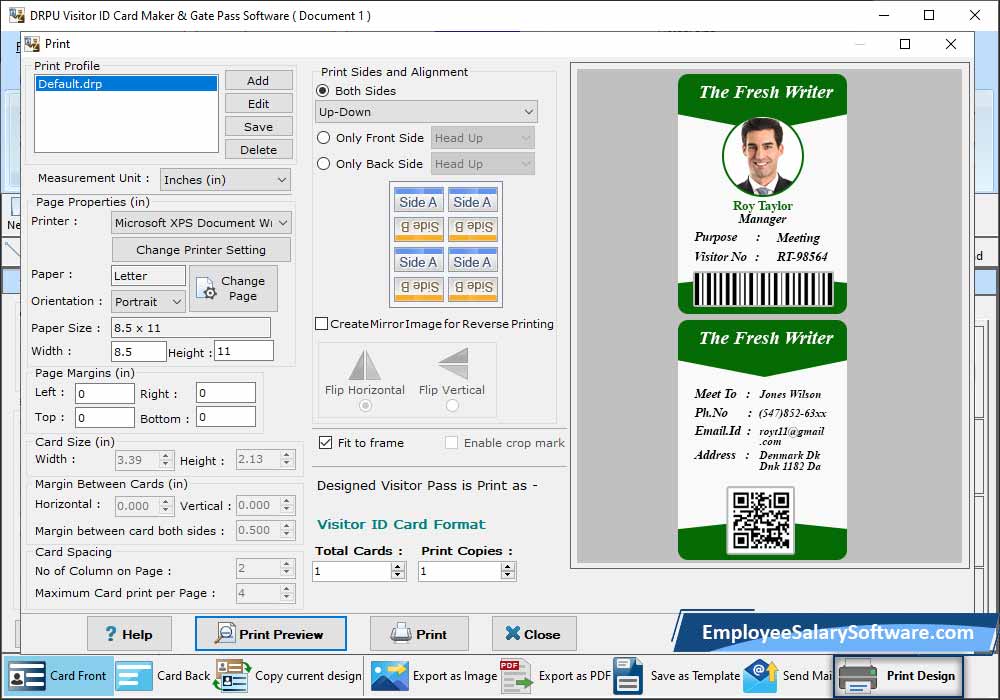This screenshot has height=700, width=1000.
Task: Select Only Front Side radio option
Action: pos(323,138)
